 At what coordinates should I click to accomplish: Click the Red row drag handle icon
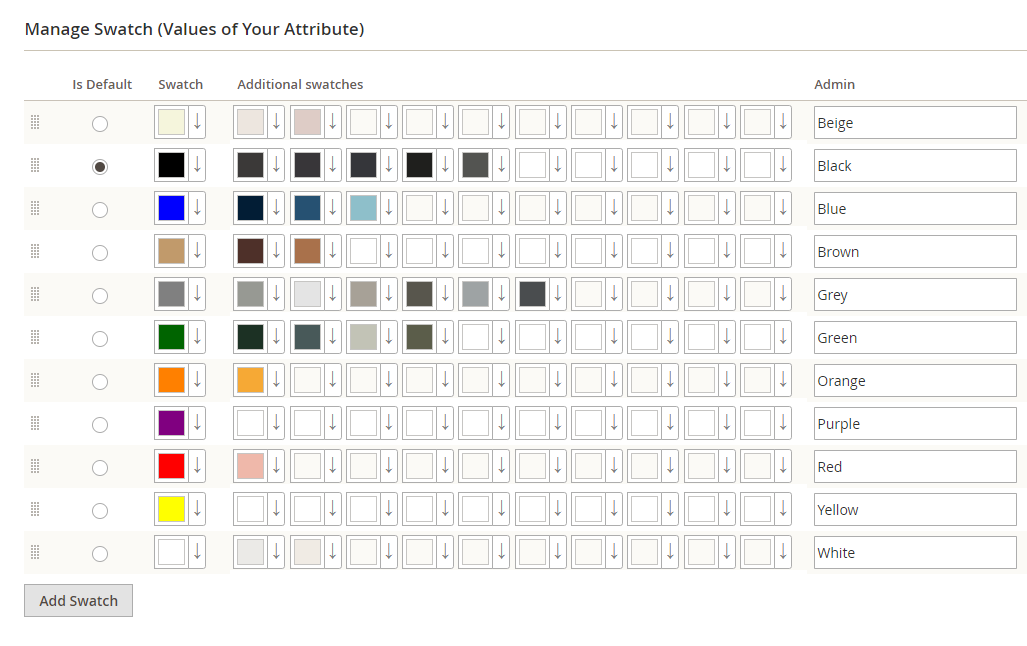35,466
